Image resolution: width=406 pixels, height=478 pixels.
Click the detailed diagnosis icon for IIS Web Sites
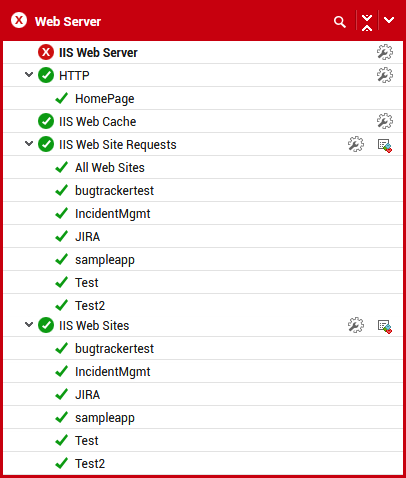[385, 327]
